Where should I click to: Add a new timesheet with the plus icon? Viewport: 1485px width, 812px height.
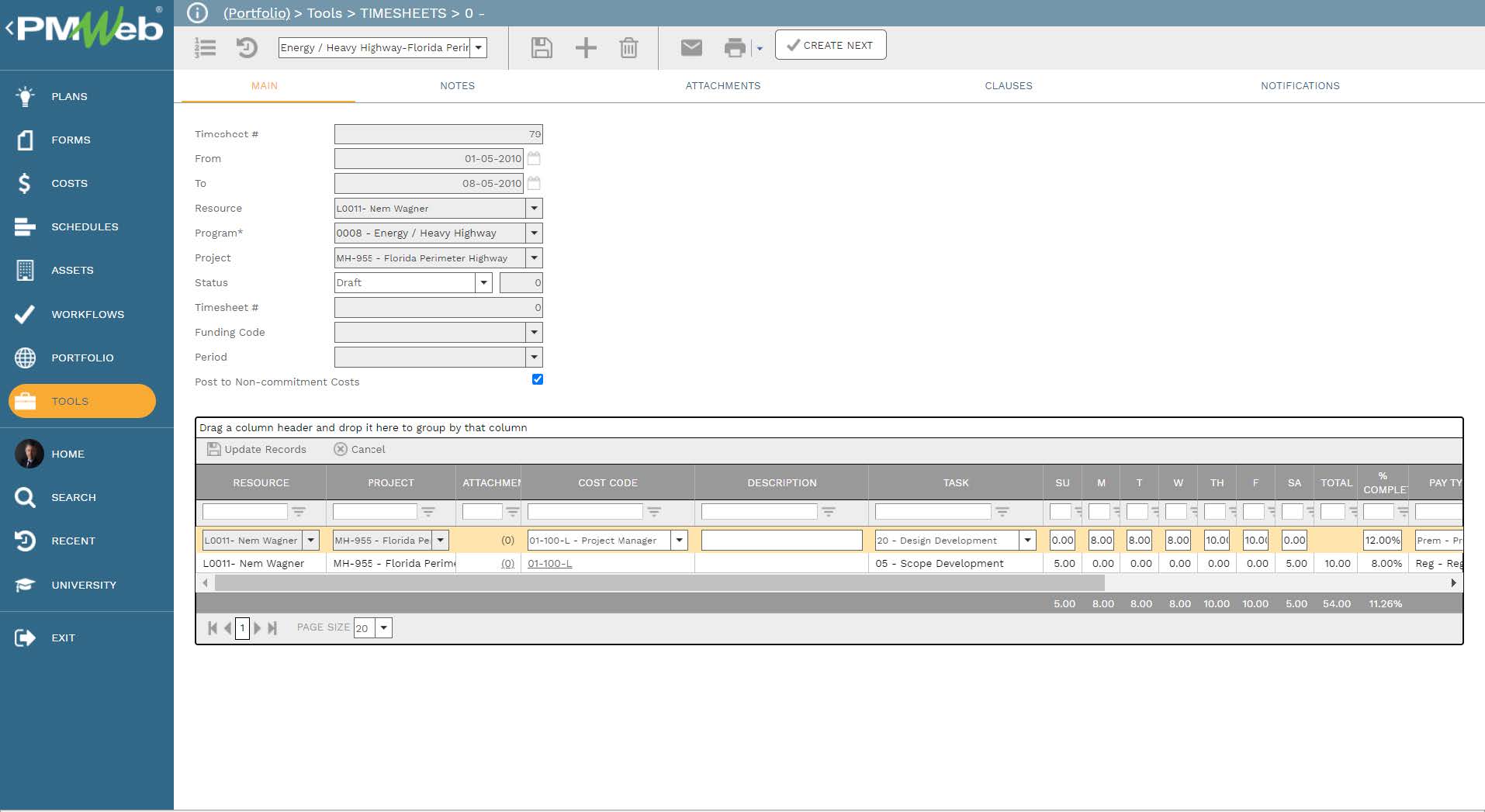[586, 47]
